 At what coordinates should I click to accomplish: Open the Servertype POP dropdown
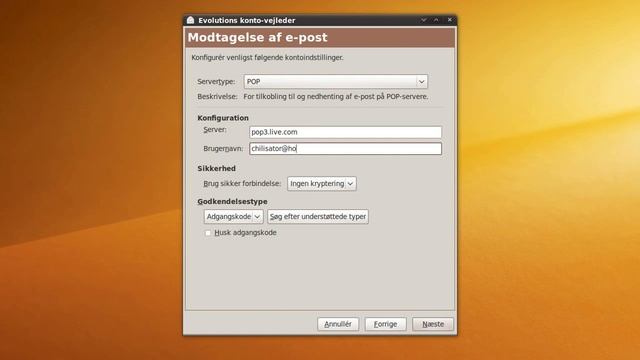click(336, 82)
